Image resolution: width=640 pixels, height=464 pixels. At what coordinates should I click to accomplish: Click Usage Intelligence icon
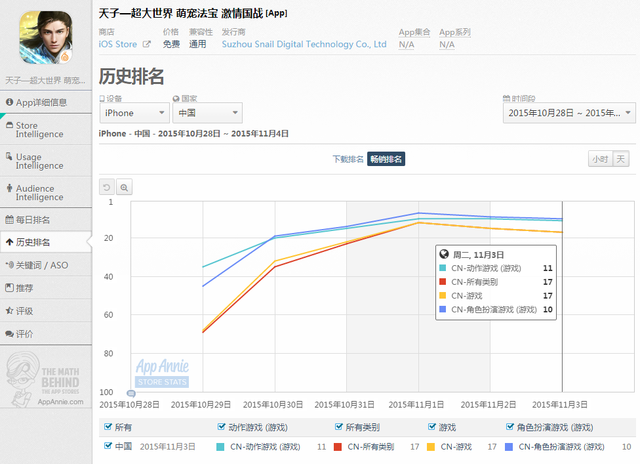[x=9, y=156]
